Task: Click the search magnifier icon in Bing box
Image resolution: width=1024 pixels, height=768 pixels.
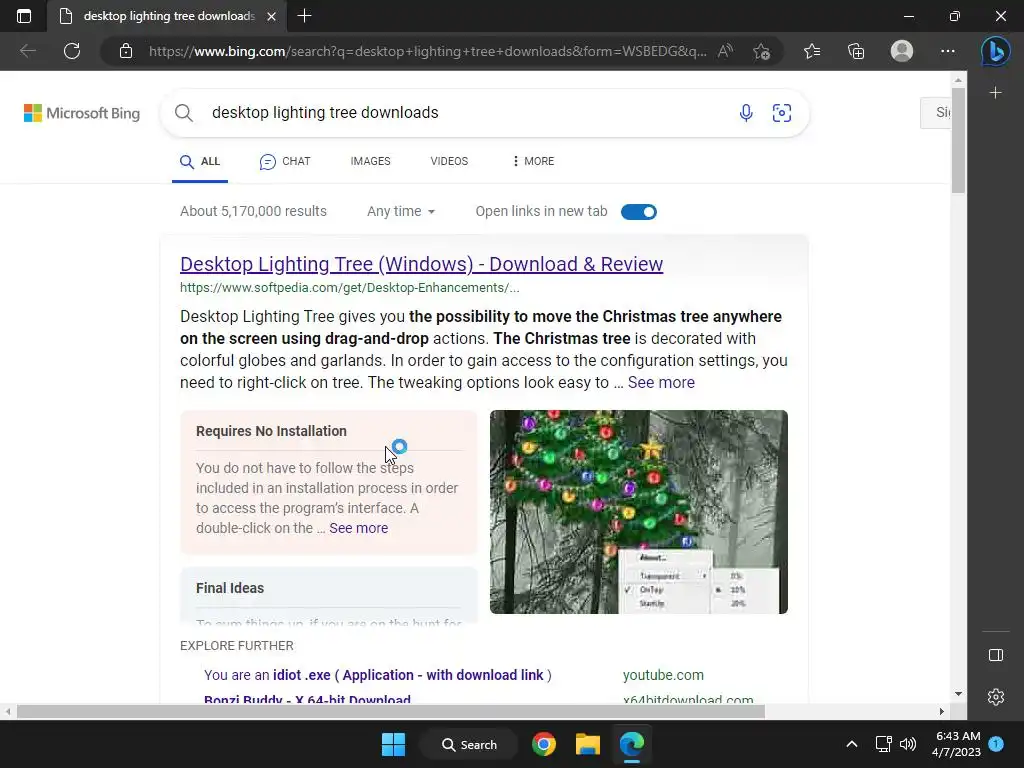Action: (x=184, y=113)
